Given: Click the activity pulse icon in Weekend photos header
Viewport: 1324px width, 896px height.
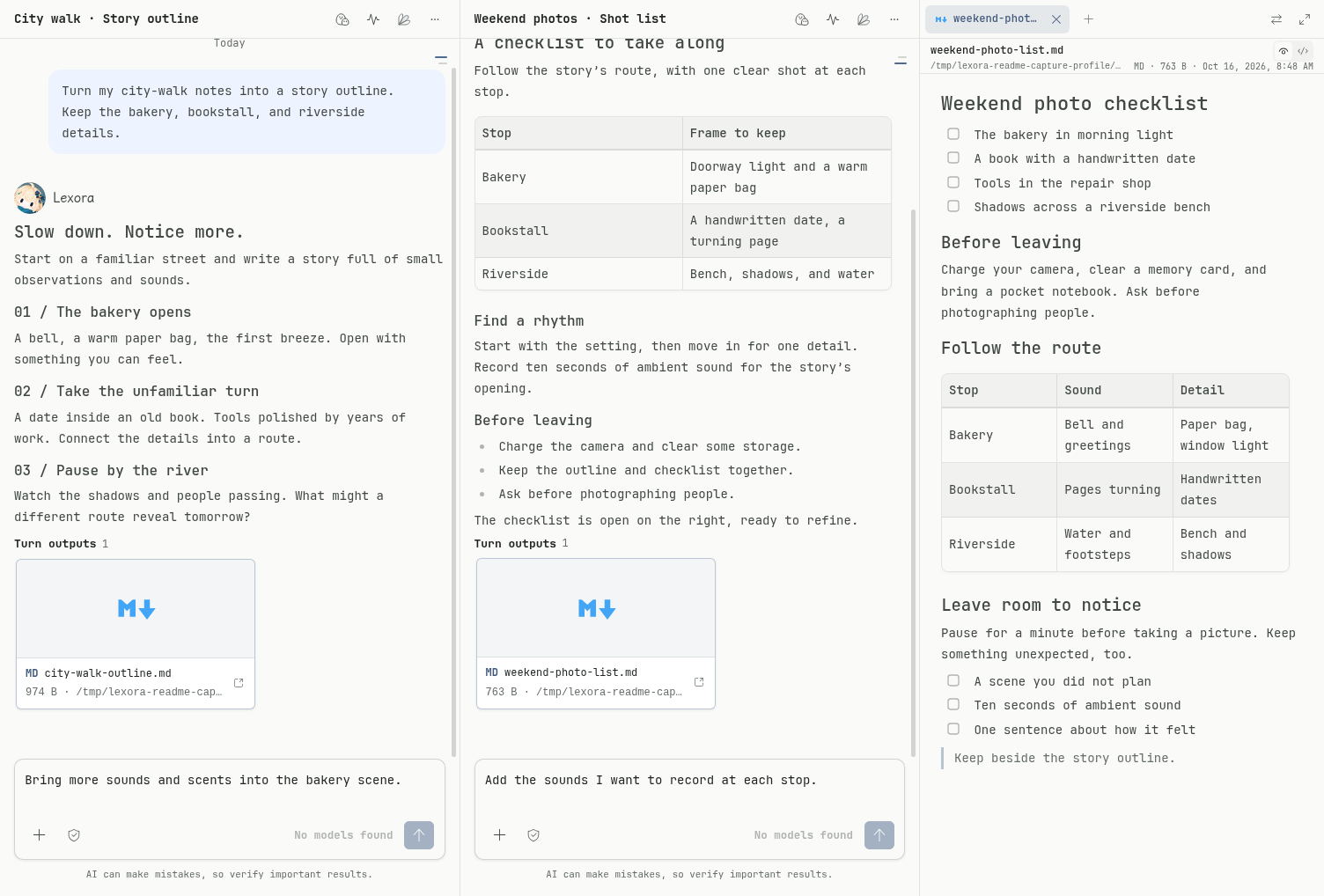Looking at the screenshot, I should (x=833, y=19).
